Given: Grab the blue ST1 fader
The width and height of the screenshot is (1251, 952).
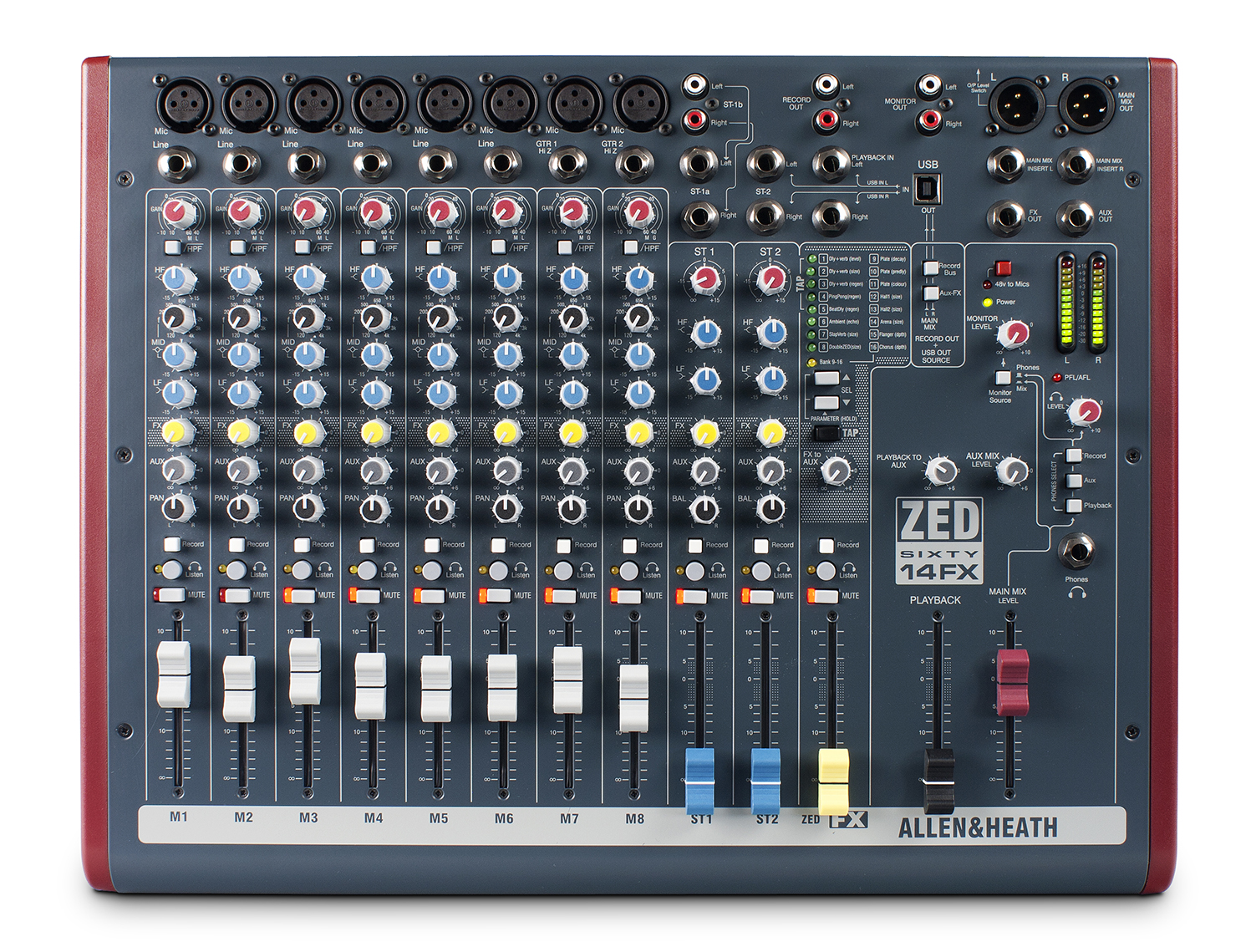Looking at the screenshot, I should point(699,781).
